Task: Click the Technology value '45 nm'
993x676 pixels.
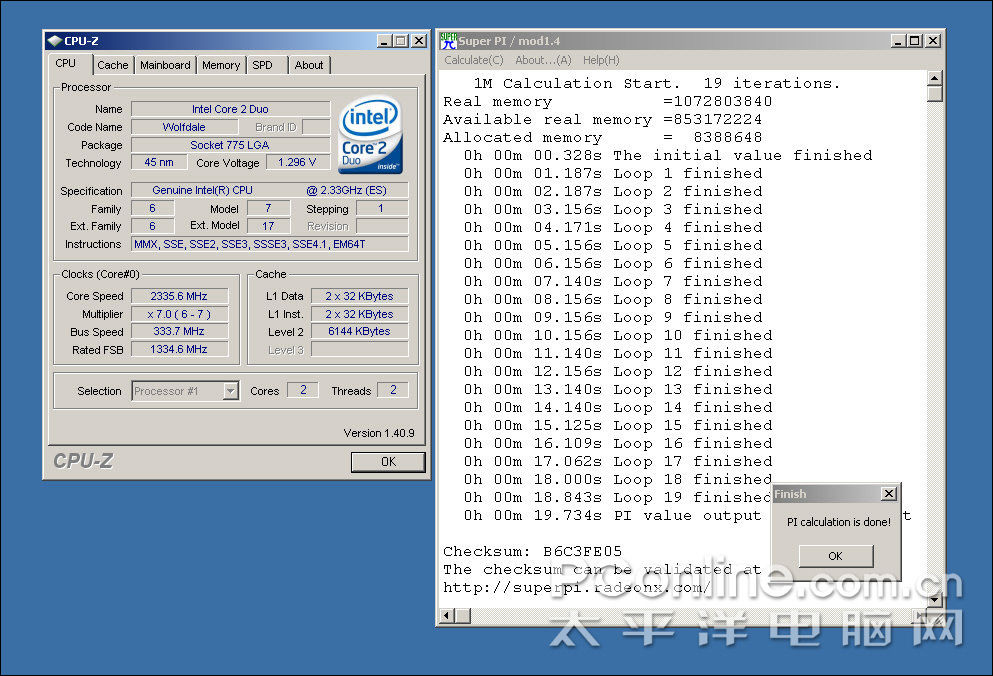Action: tap(159, 162)
